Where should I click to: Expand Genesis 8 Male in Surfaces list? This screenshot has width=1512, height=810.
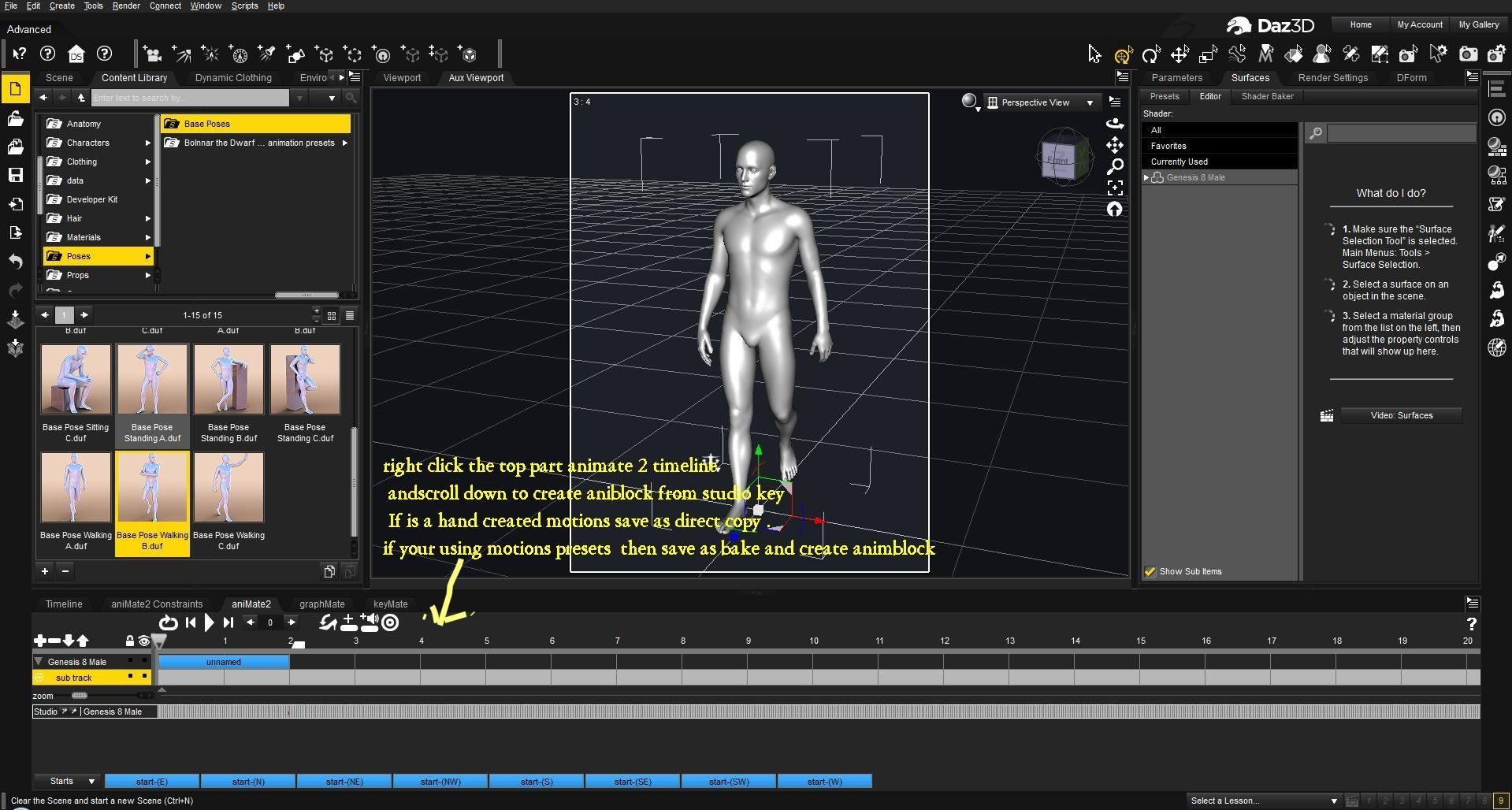click(1146, 178)
